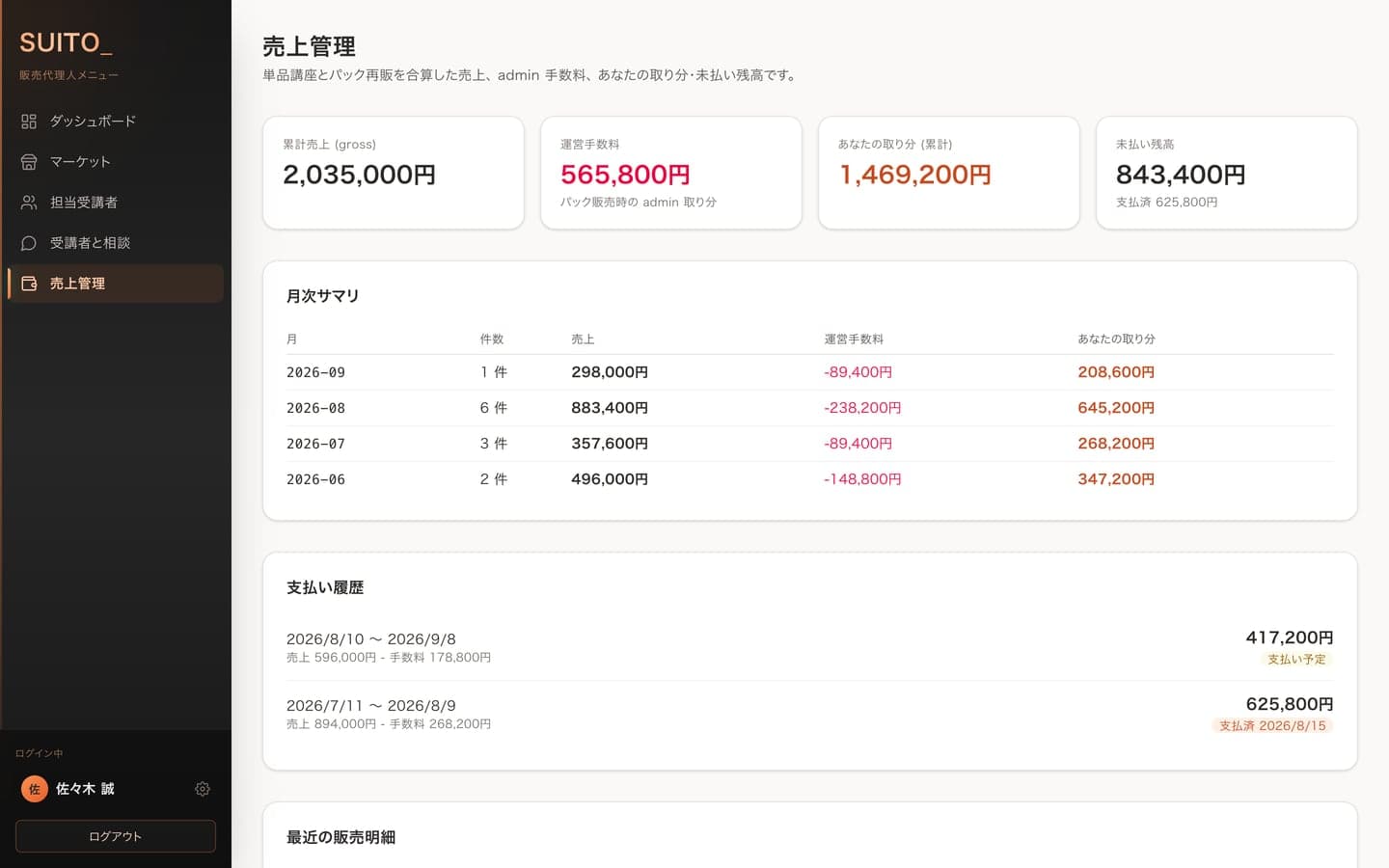This screenshot has width=1389, height=868.
Task: Click the 月 column header
Action: pyautogui.click(x=291, y=339)
